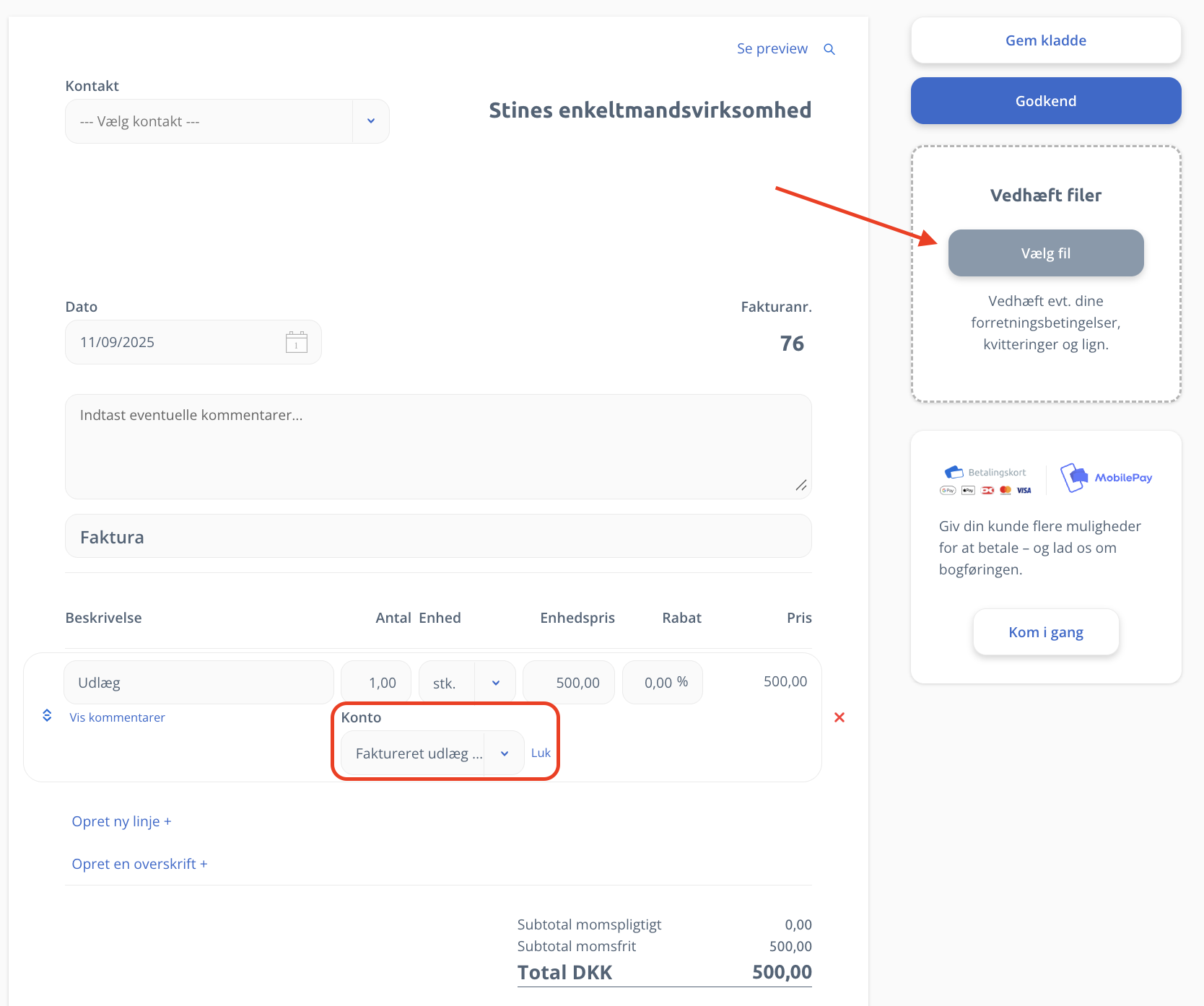Open the Konto Faktureret udlæg dropdown
The image size is (1204, 1006).
click(432, 753)
